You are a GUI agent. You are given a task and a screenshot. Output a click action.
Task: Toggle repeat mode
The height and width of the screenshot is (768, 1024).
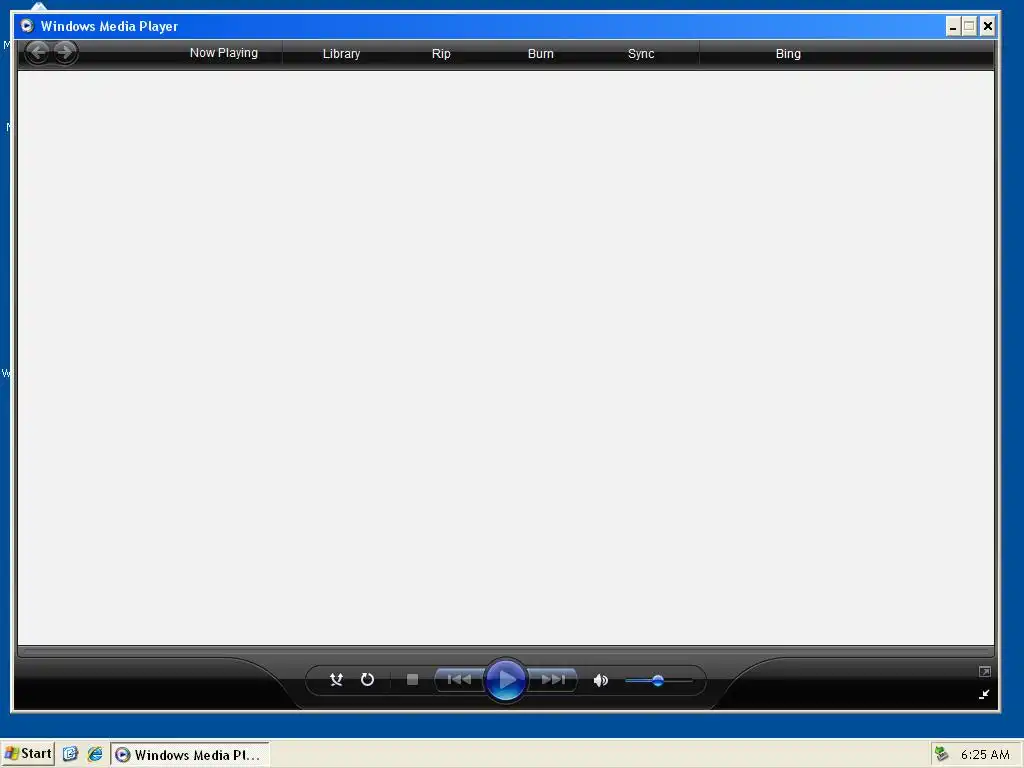tap(368, 680)
